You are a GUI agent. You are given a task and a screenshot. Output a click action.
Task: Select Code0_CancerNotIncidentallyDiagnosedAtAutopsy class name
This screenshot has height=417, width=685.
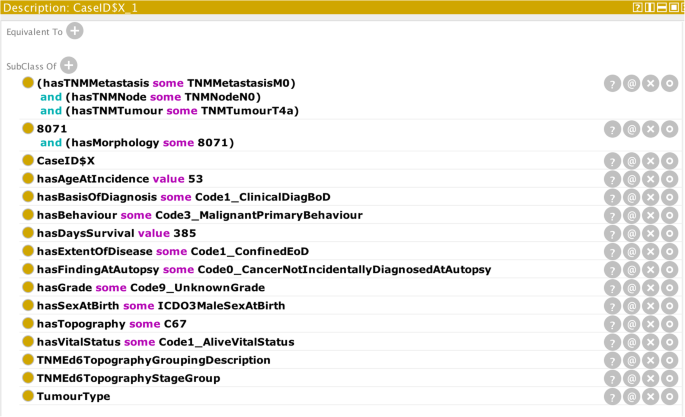coord(344,269)
